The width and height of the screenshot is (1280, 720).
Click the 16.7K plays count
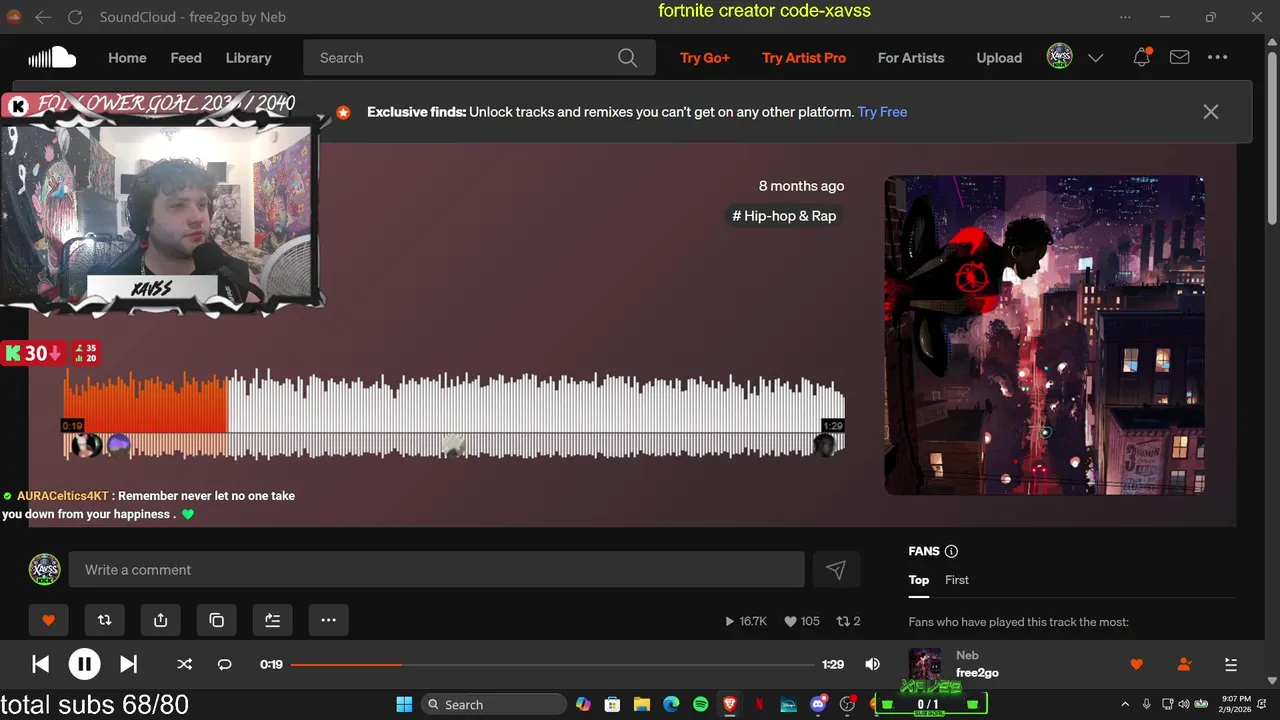point(746,621)
